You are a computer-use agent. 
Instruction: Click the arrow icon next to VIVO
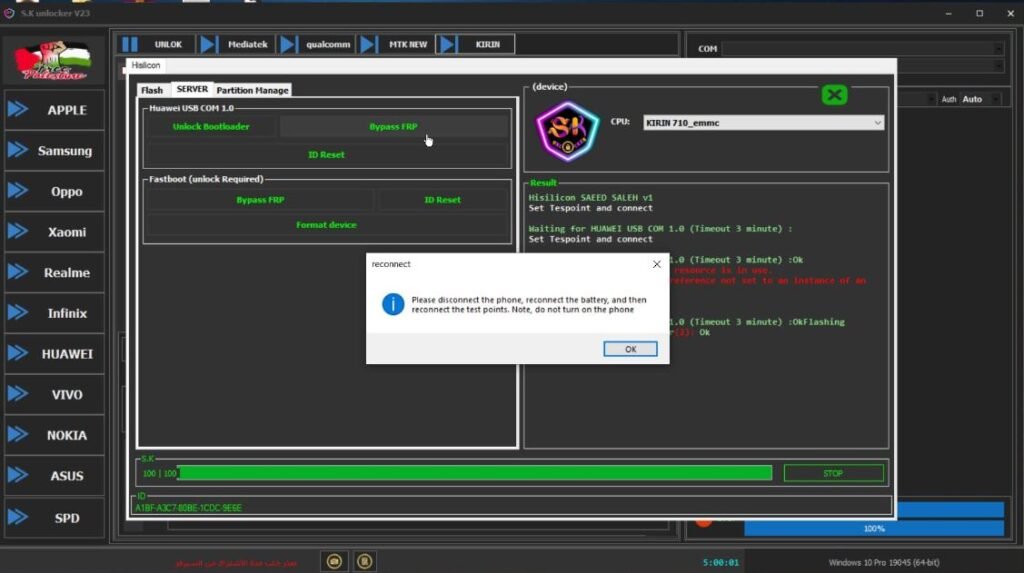tap(18, 394)
